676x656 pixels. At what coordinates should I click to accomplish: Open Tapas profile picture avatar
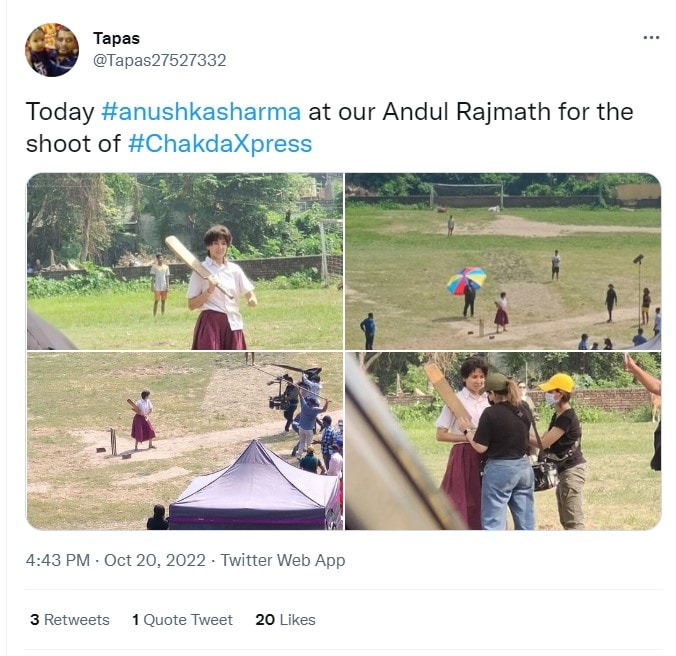(x=52, y=50)
